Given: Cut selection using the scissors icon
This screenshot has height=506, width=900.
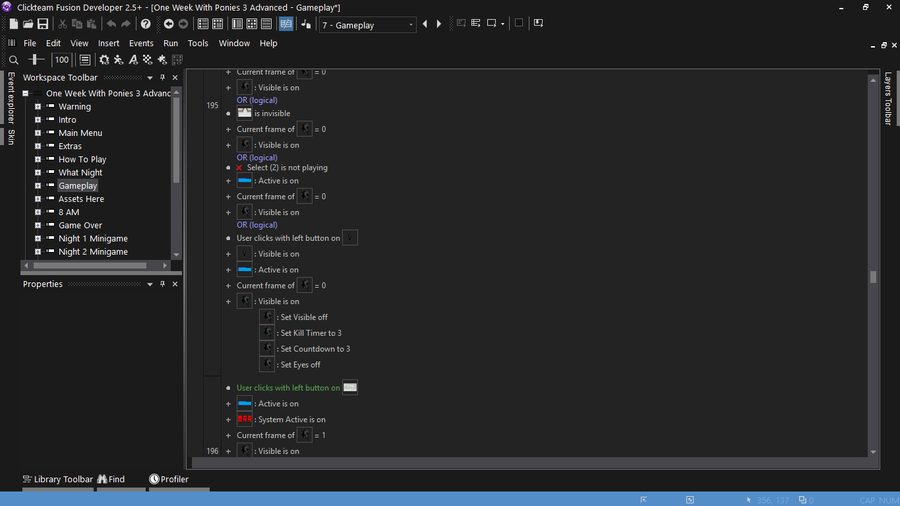Looking at the screenshot, I should [x=63, y=24].
